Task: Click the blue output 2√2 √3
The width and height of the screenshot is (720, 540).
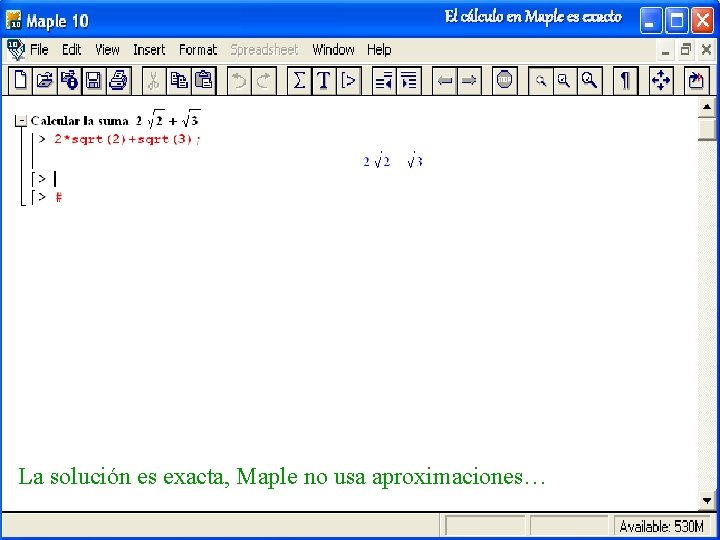Action: click(393, 160)
